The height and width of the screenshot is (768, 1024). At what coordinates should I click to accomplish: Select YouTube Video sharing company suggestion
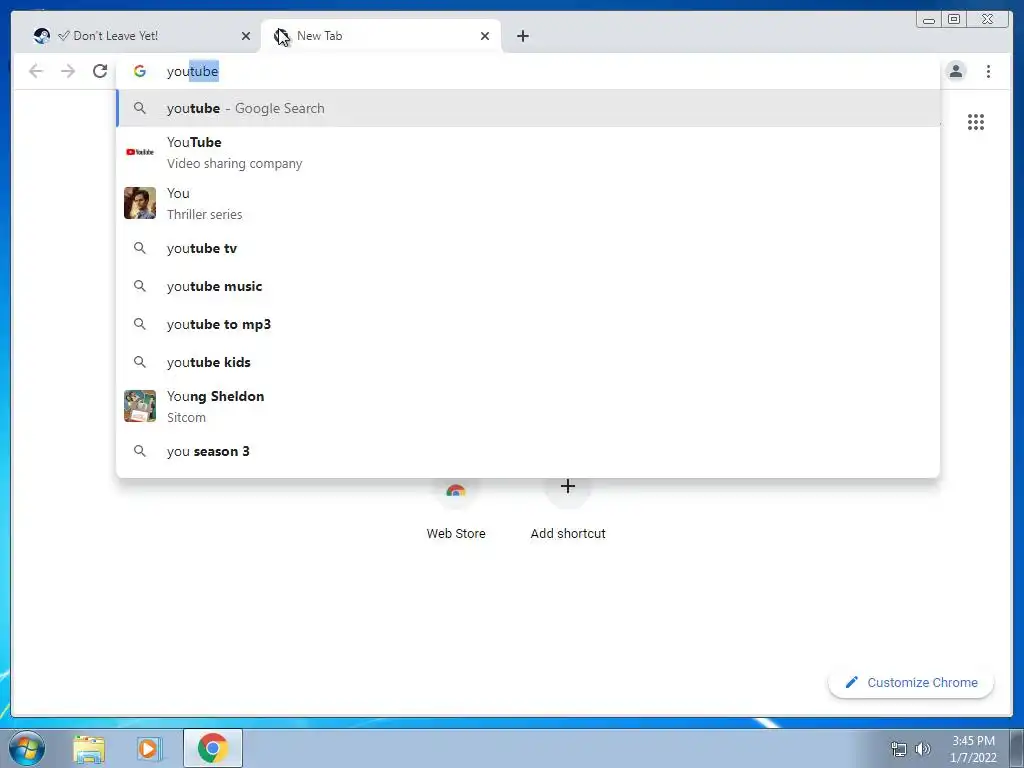point(528,152)
